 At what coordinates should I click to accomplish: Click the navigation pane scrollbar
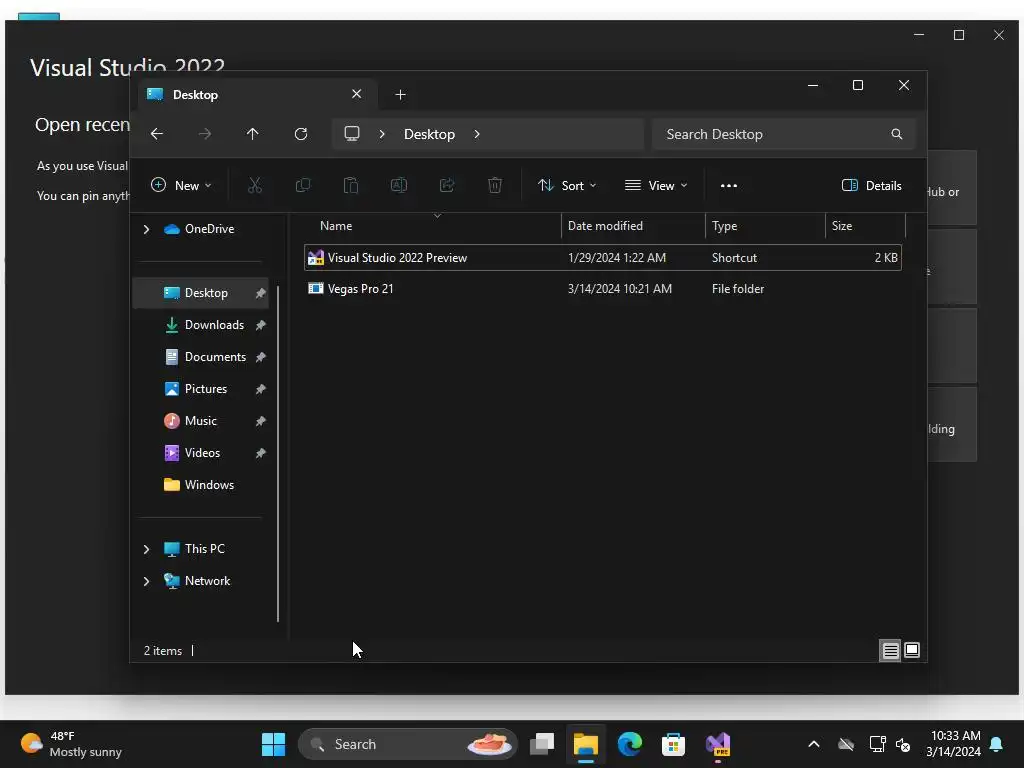point(278,454)
